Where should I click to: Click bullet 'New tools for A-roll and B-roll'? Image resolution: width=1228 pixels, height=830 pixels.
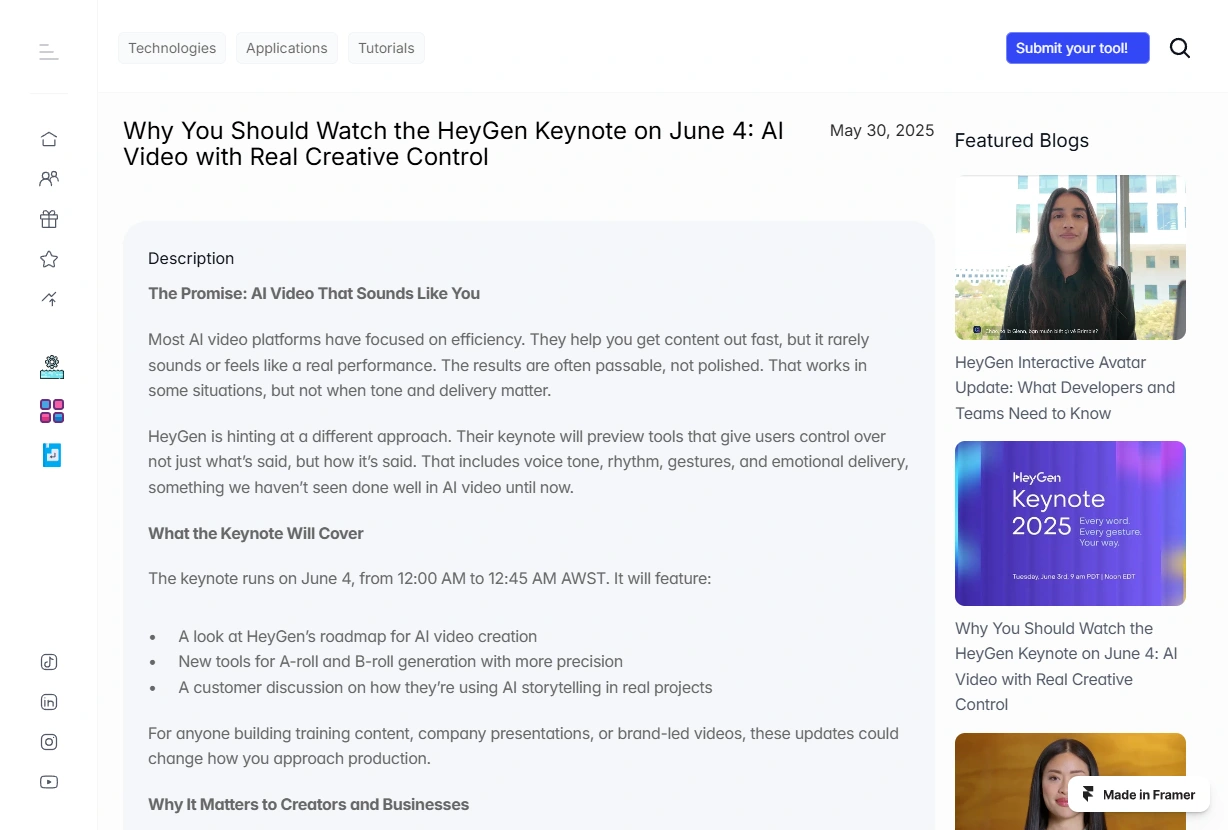click(401, 661)
